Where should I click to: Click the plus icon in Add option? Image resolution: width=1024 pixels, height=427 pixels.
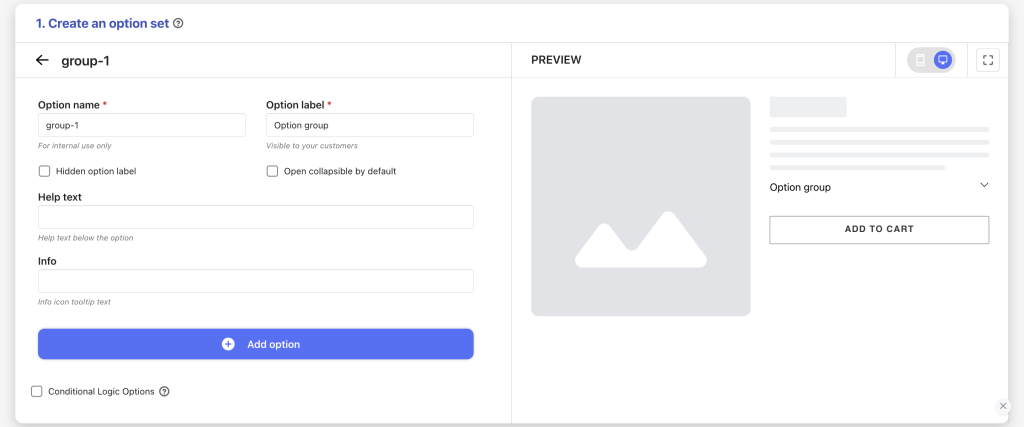tap(228, 344)
